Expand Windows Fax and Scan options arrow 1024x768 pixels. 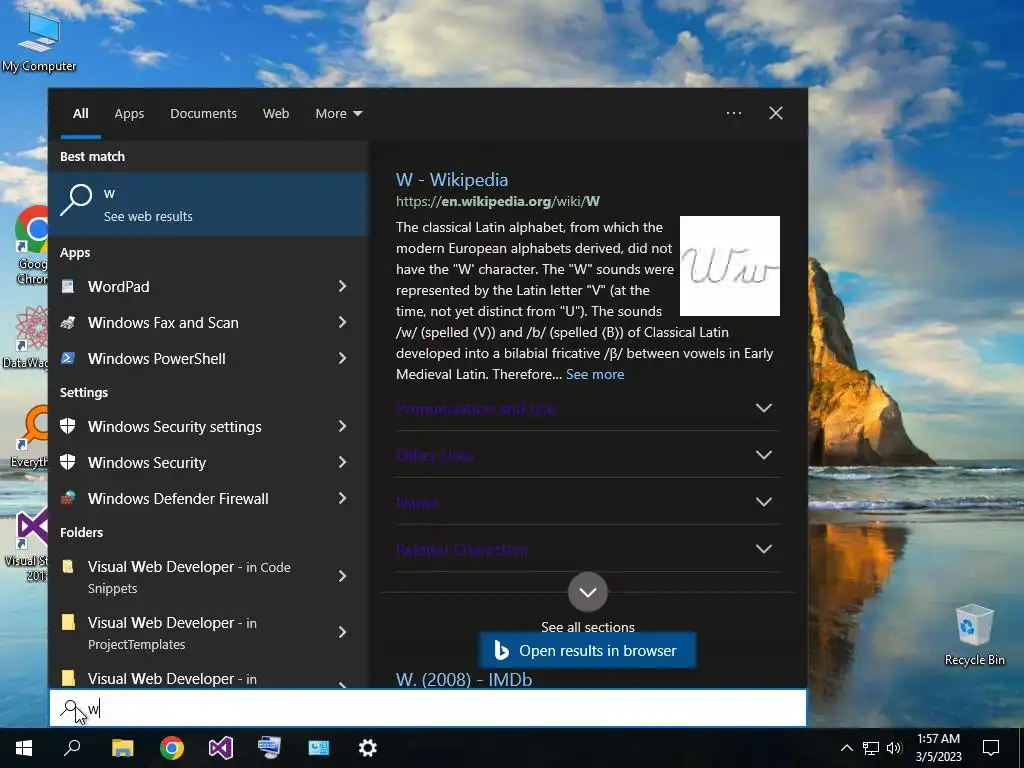[342, 322]
